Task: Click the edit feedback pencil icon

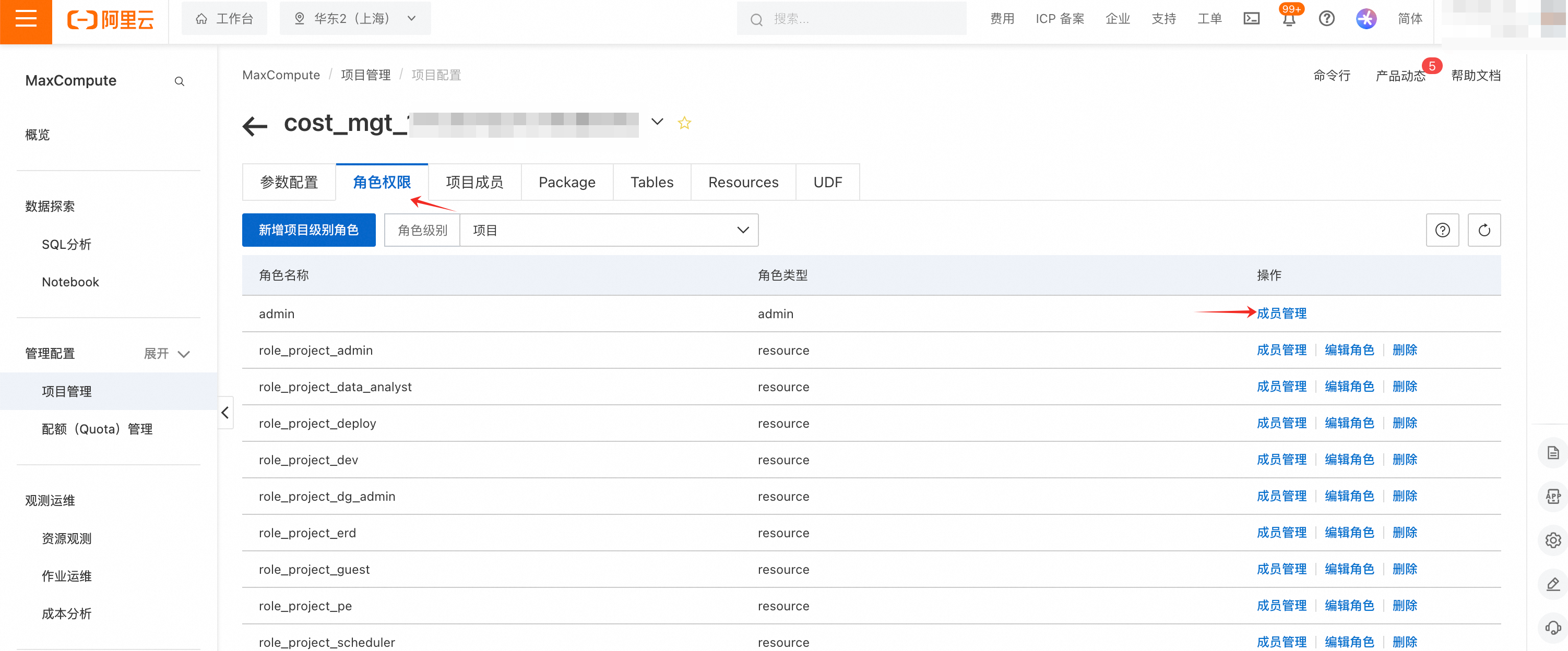Action: click(1553, 584)
